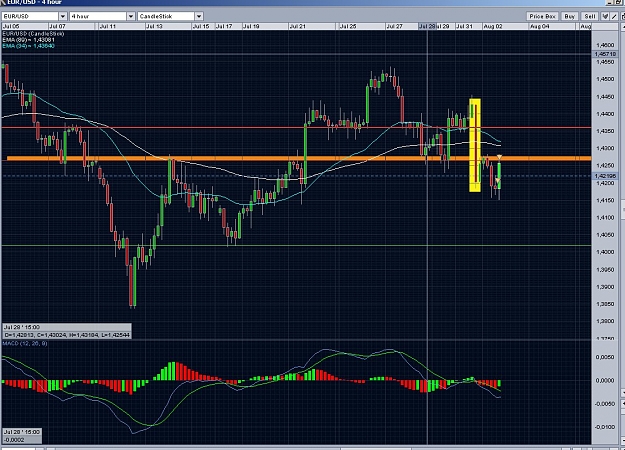
Task: Click the Jul 19 date header
Action: tap(251, 26)
